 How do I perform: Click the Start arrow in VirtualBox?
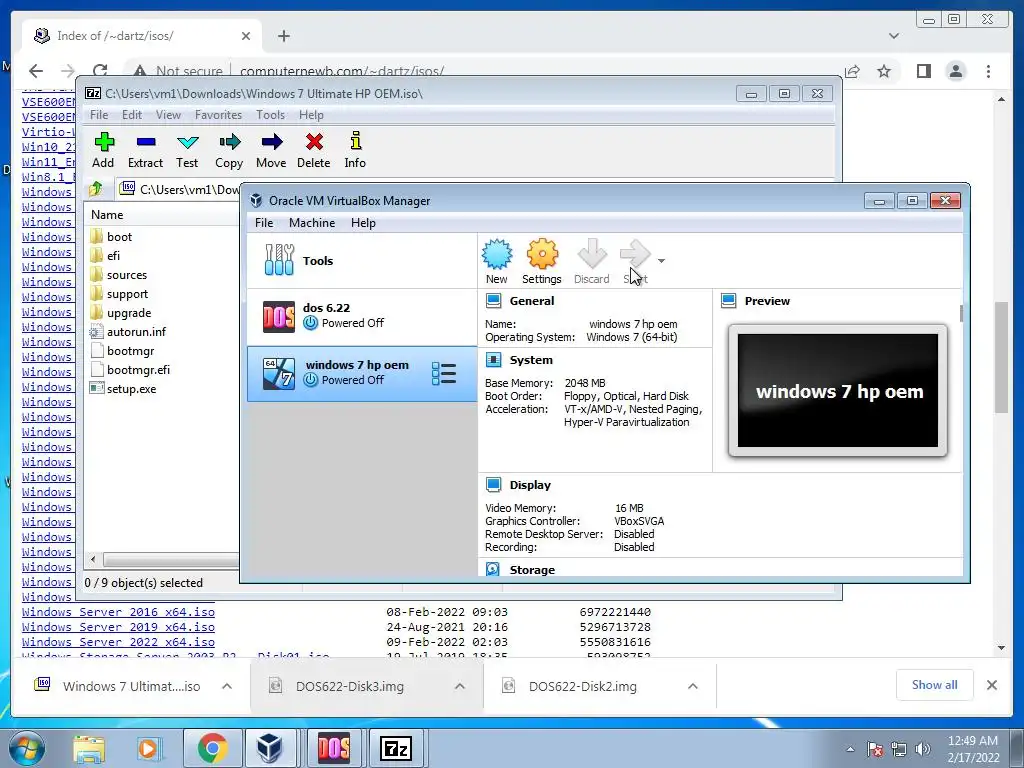[x=635, y=255]
